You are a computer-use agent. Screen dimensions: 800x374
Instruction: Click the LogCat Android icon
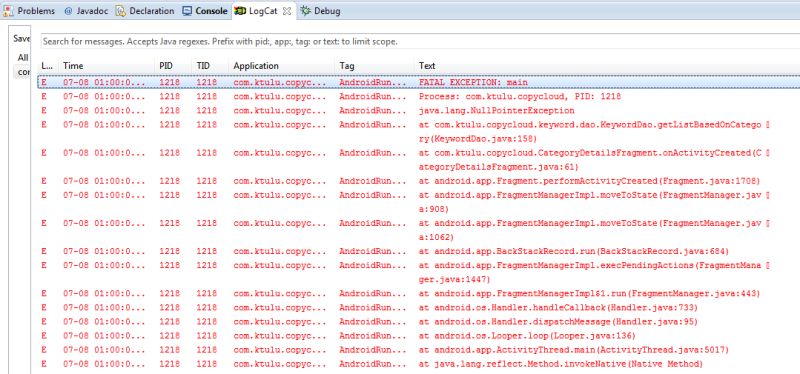pos(240,11)
